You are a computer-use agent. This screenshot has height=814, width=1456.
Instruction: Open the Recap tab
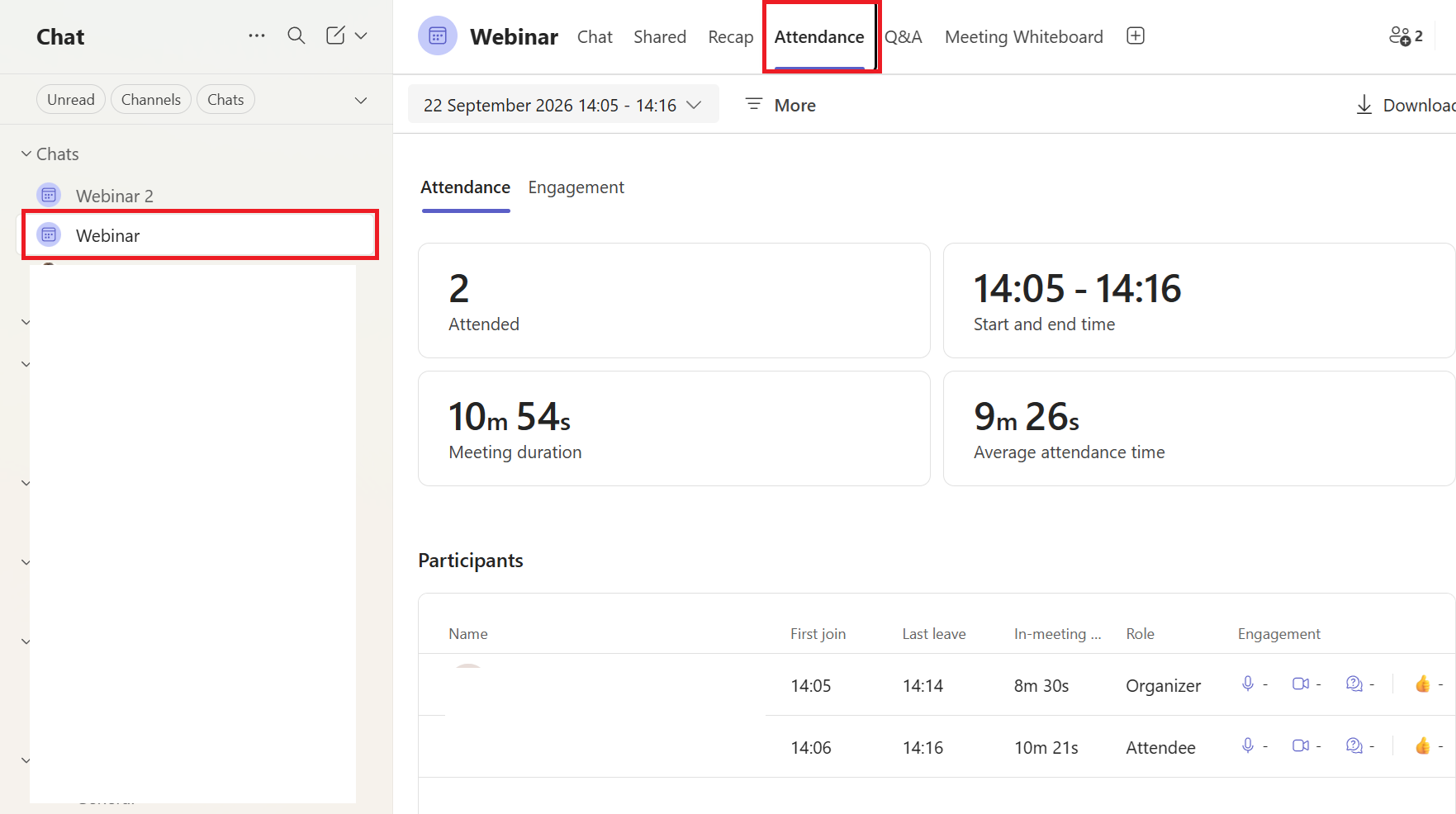tap(731, 37)
